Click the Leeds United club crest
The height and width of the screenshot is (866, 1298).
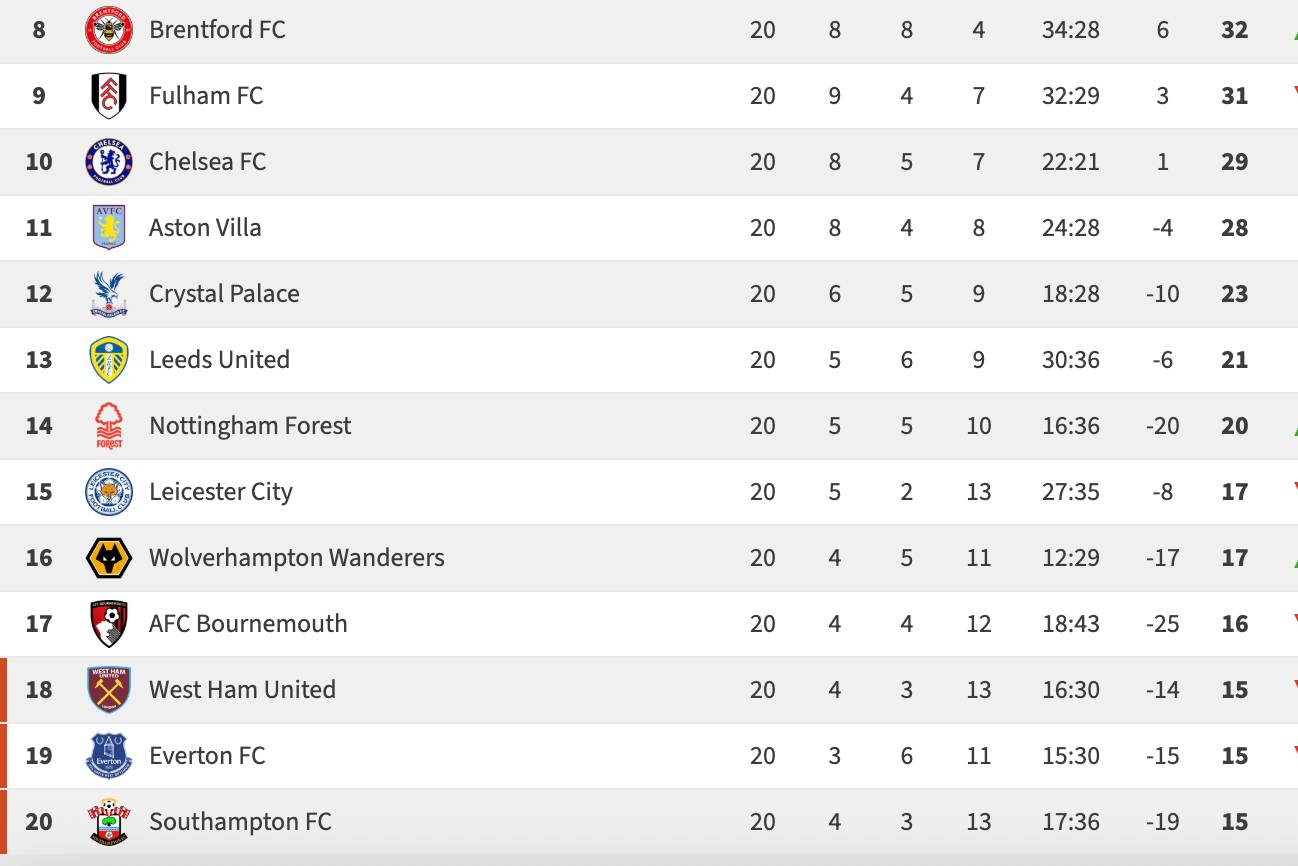tap(108, 360)
